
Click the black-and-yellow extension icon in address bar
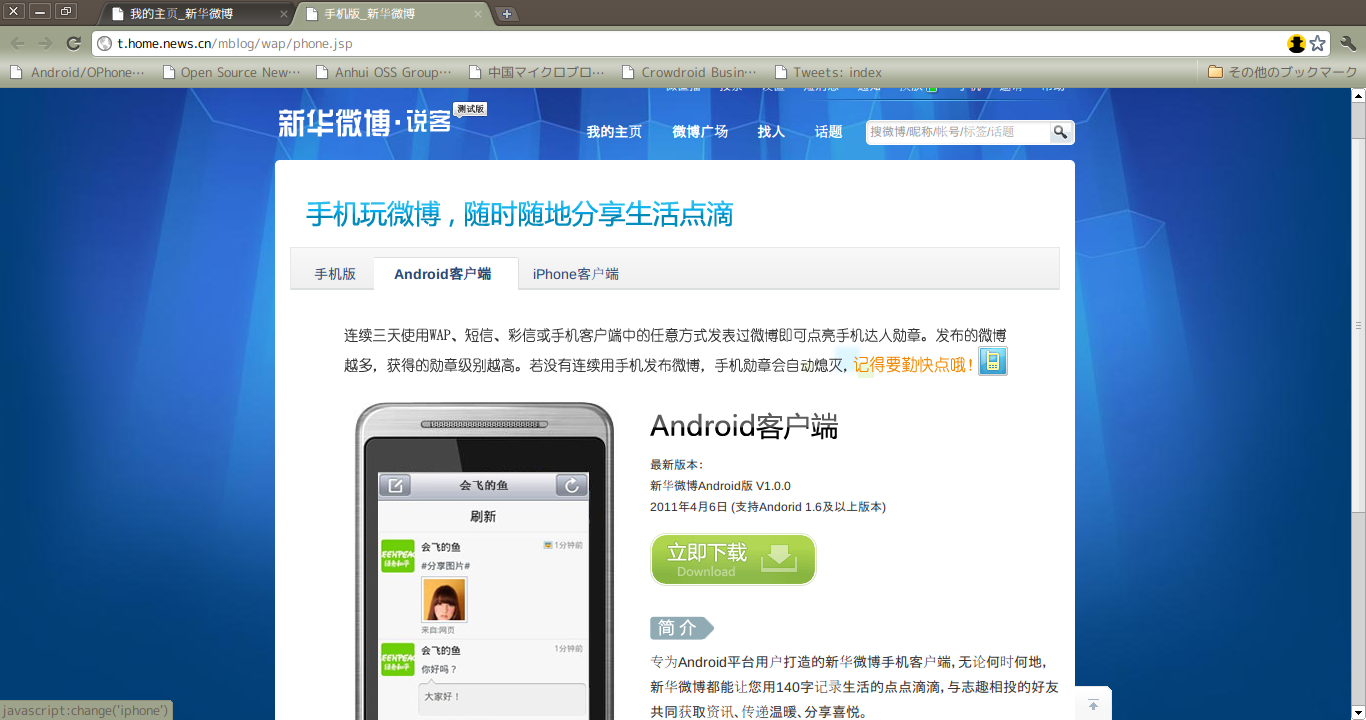point(1296,43)
